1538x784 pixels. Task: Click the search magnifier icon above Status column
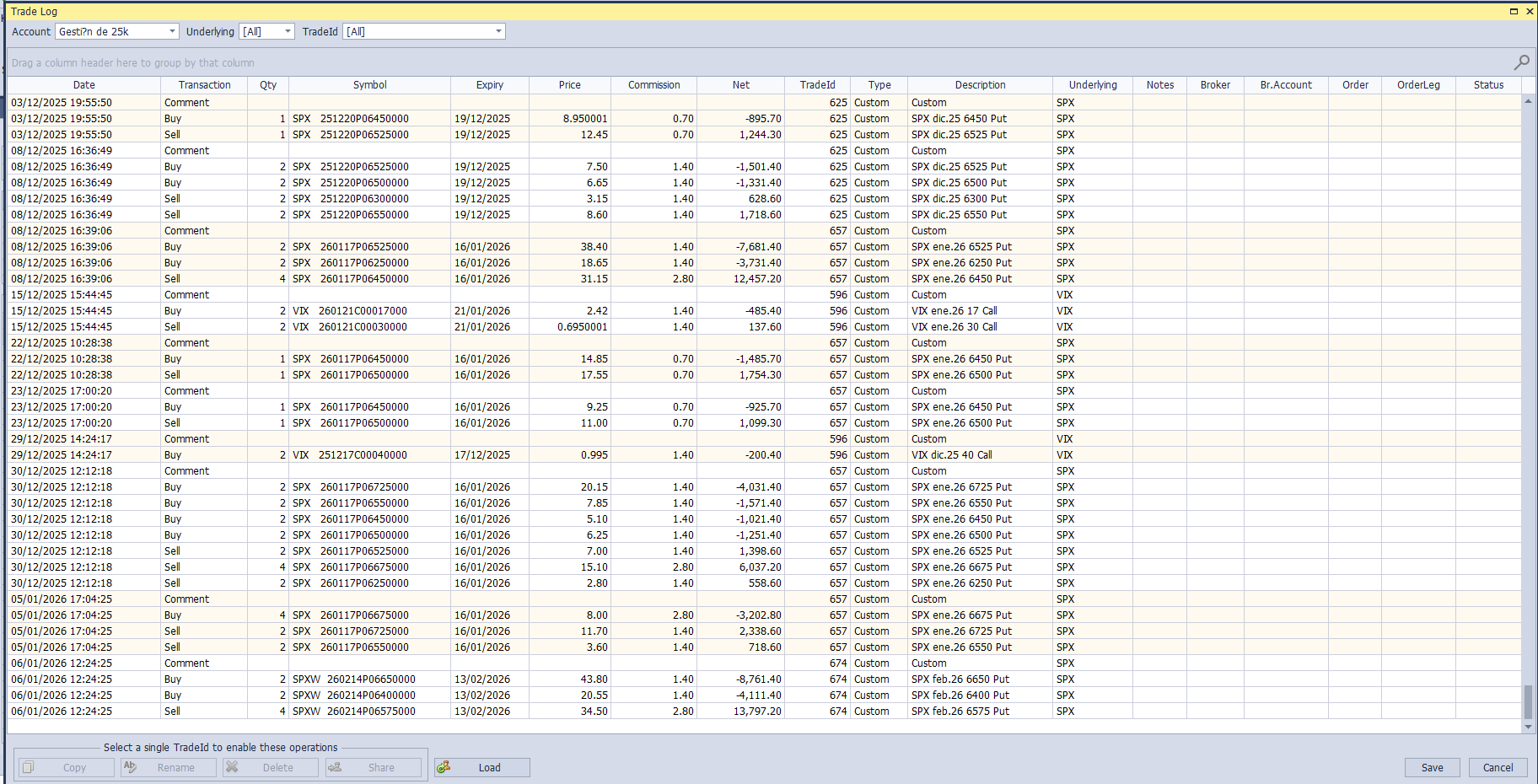[x=1522, y=62]
